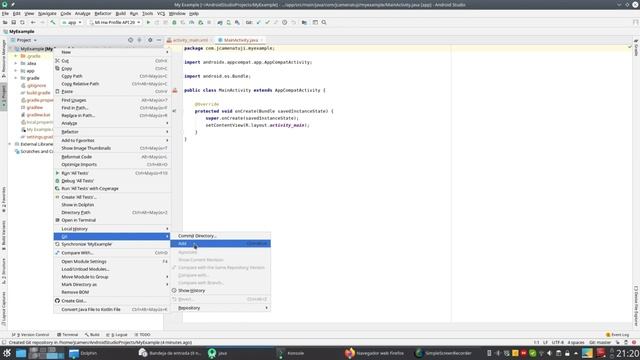Click the Make Project hammer icon

[x=53, y=22]
